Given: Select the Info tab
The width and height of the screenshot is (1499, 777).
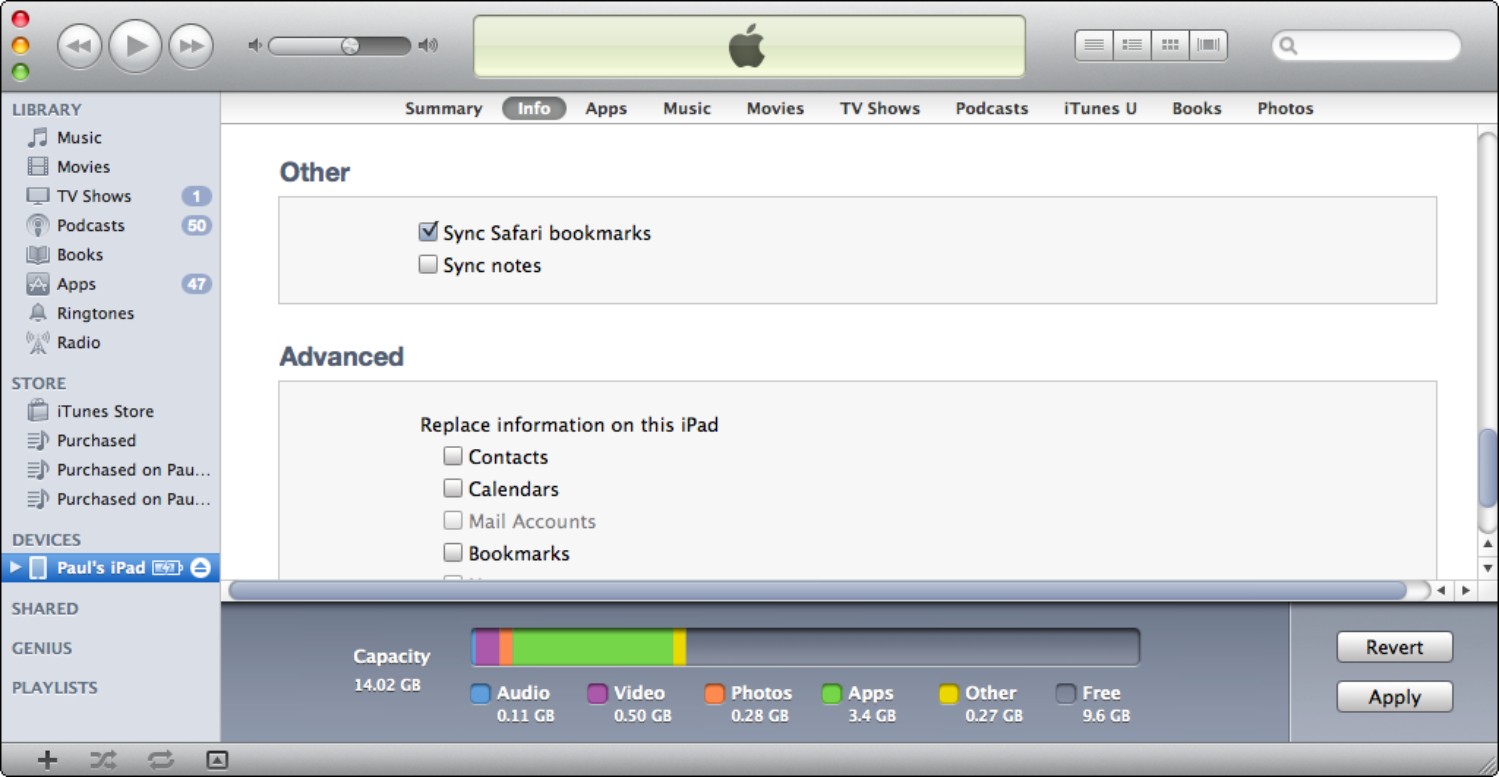Looking at the screenshot, I should (x=534, y=109).
